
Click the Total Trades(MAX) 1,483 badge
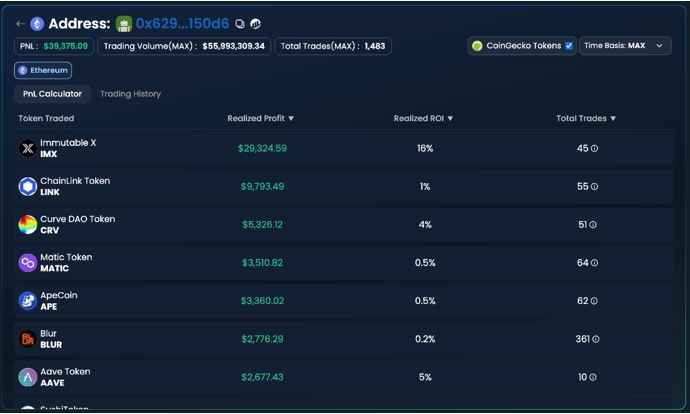pos(333,46)
